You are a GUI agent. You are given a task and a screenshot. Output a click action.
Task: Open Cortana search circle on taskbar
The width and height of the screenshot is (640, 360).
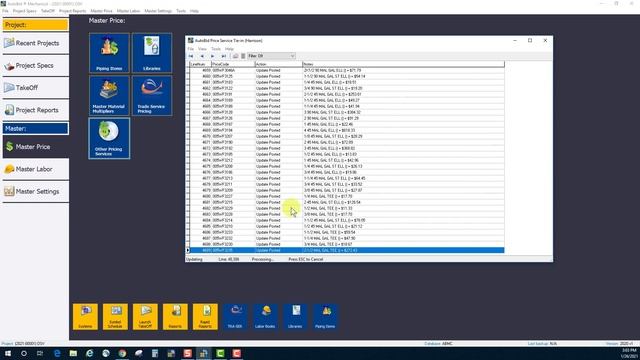24,353
